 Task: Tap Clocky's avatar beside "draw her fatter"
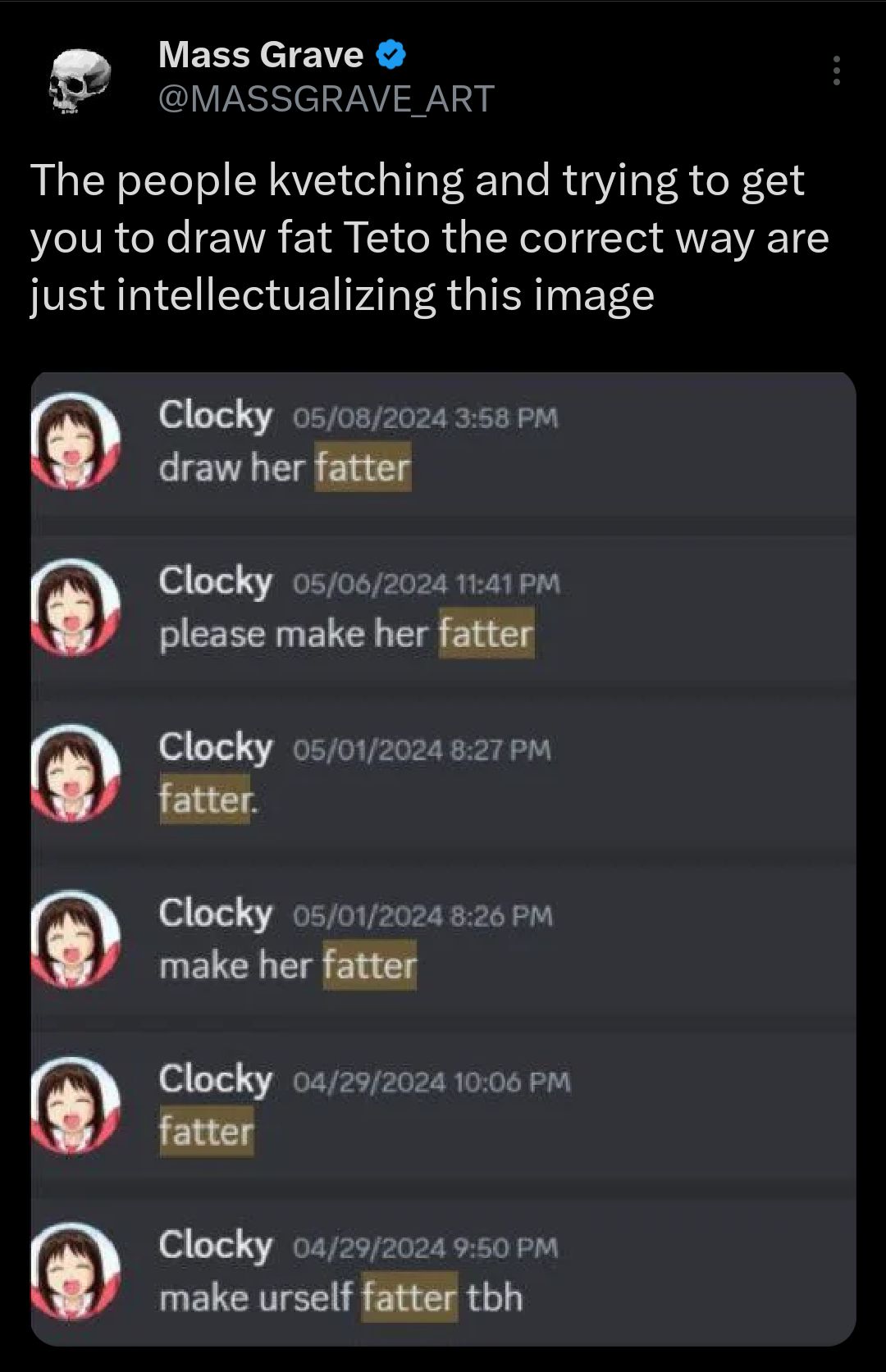coord(75,443)
